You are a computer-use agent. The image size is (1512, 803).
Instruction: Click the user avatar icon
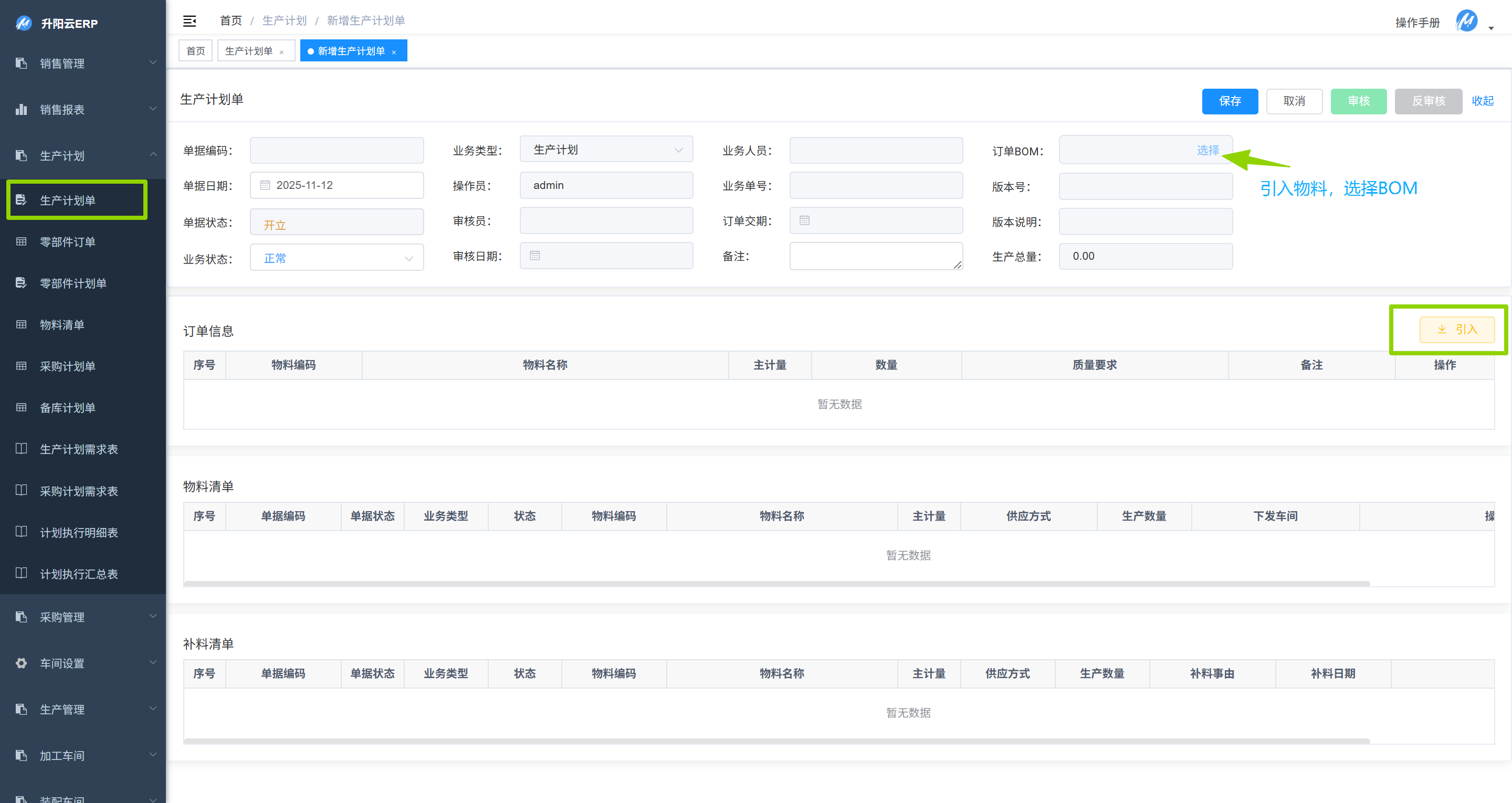tap(1466, 21)
